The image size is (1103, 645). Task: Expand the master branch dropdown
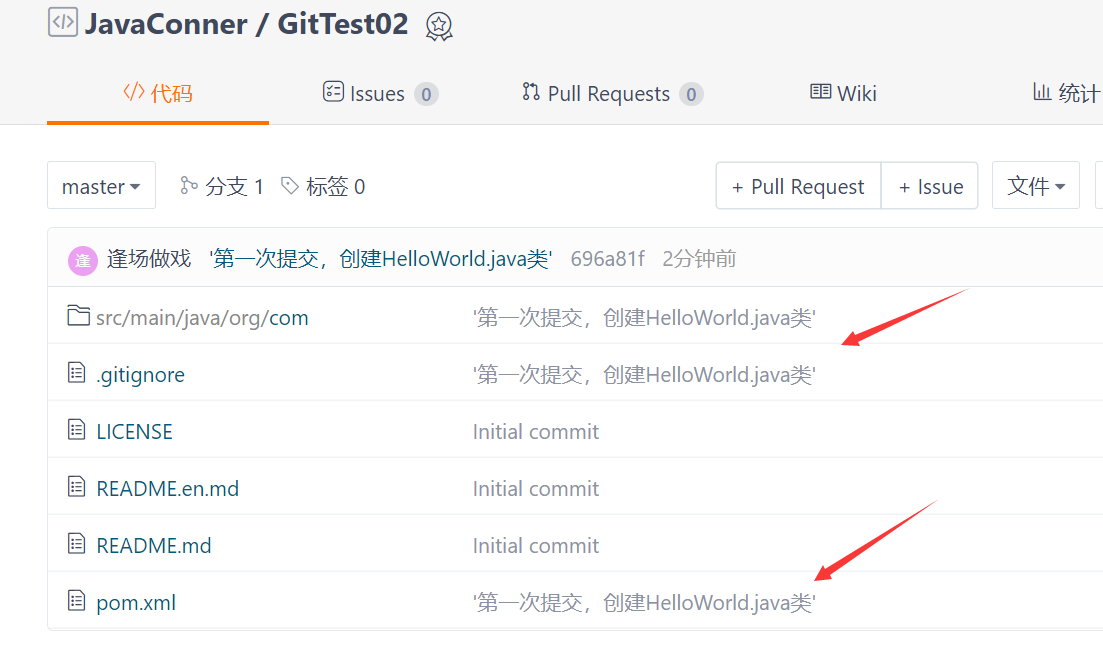point(101,186)
